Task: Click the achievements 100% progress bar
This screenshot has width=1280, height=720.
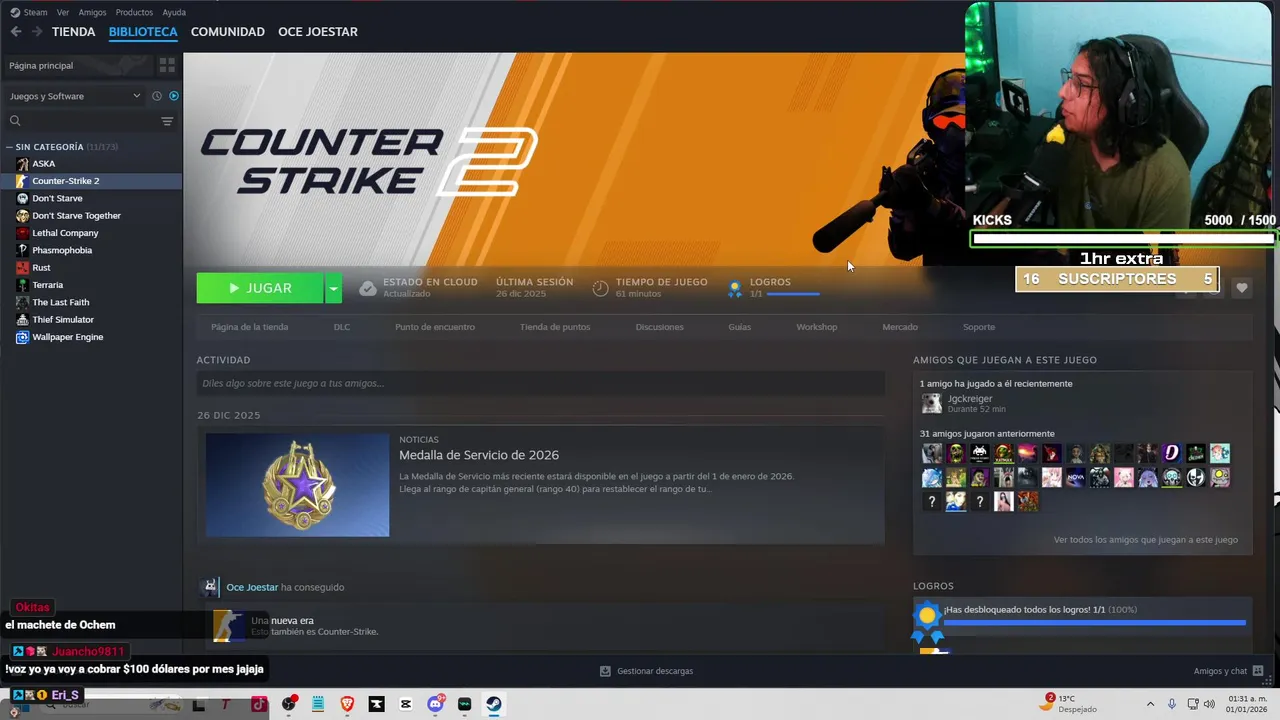Action: tap(1095, 622)
